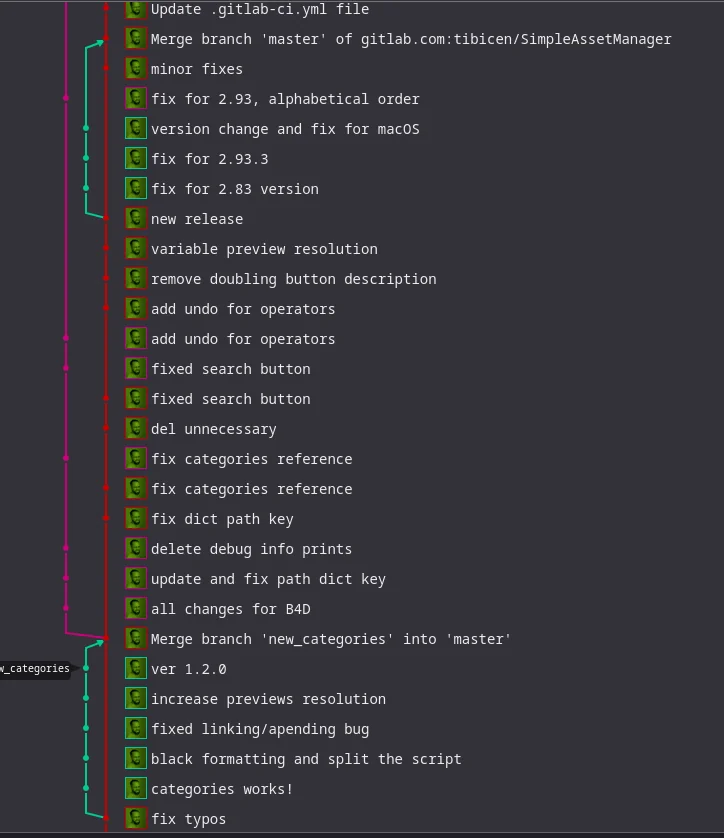Select the 'del unnecessary' commit
This screenshot has width=724, height=838.
214,429
